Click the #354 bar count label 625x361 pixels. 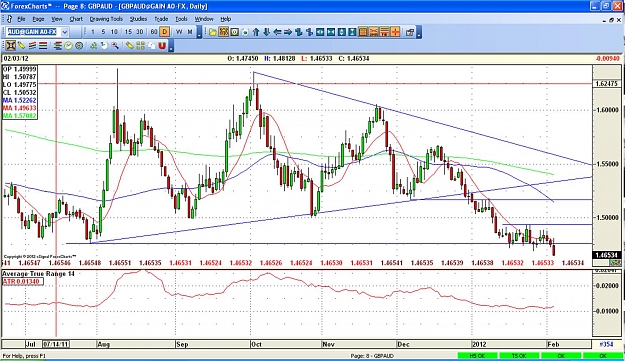[607, 344]
